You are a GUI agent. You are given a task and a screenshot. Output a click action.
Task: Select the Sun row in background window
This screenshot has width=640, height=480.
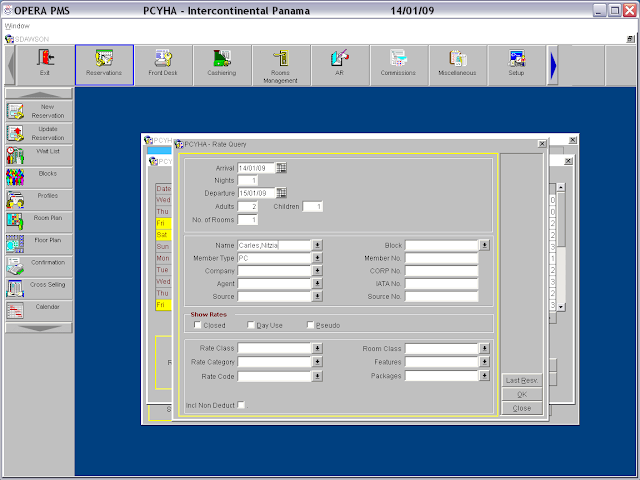[163, 247]
